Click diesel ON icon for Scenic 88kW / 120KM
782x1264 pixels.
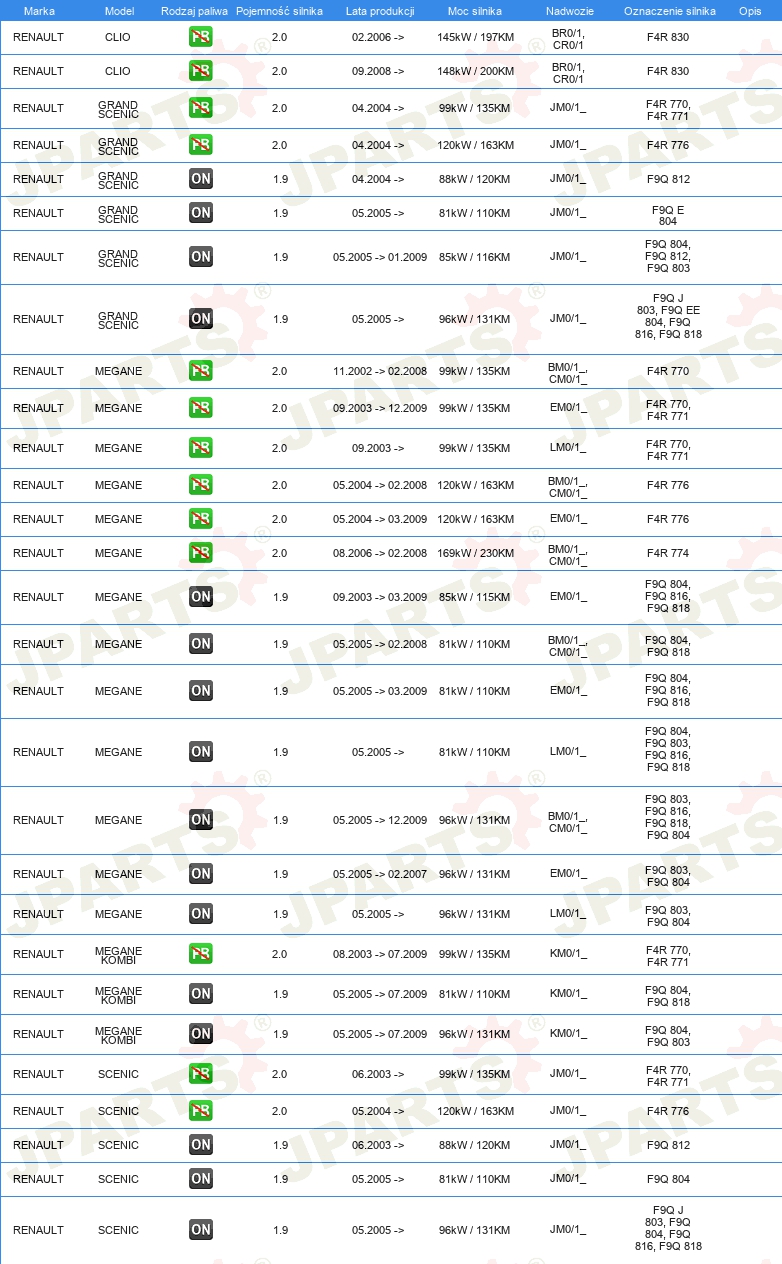point(200,1145)
